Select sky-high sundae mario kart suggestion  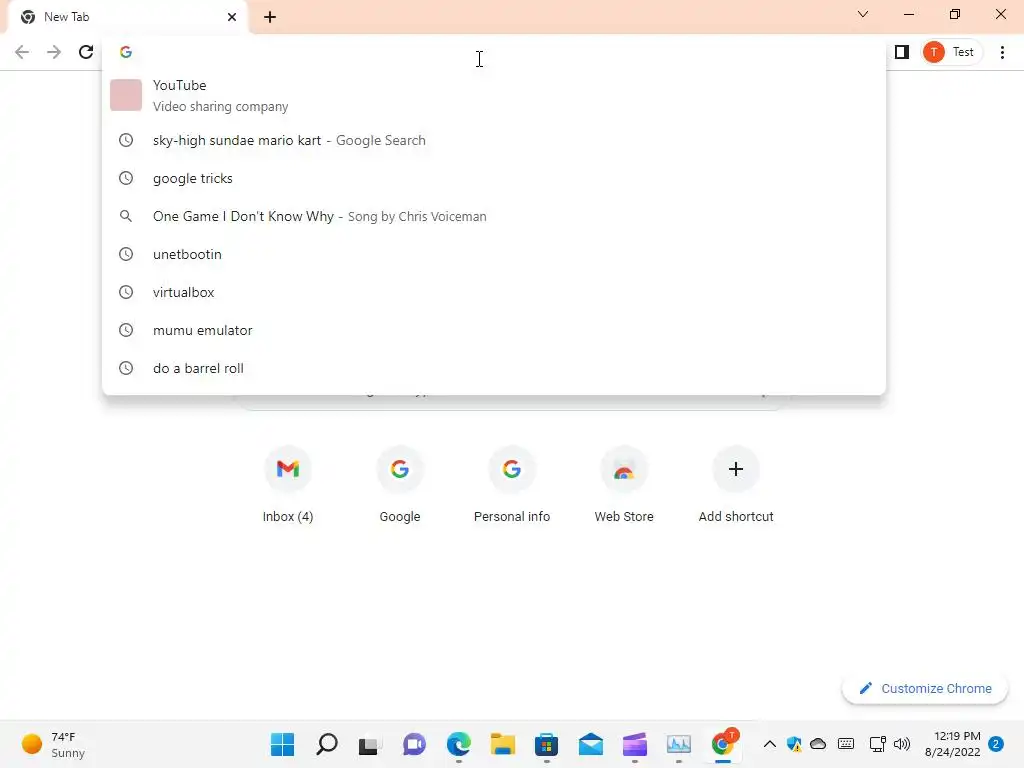494,140
